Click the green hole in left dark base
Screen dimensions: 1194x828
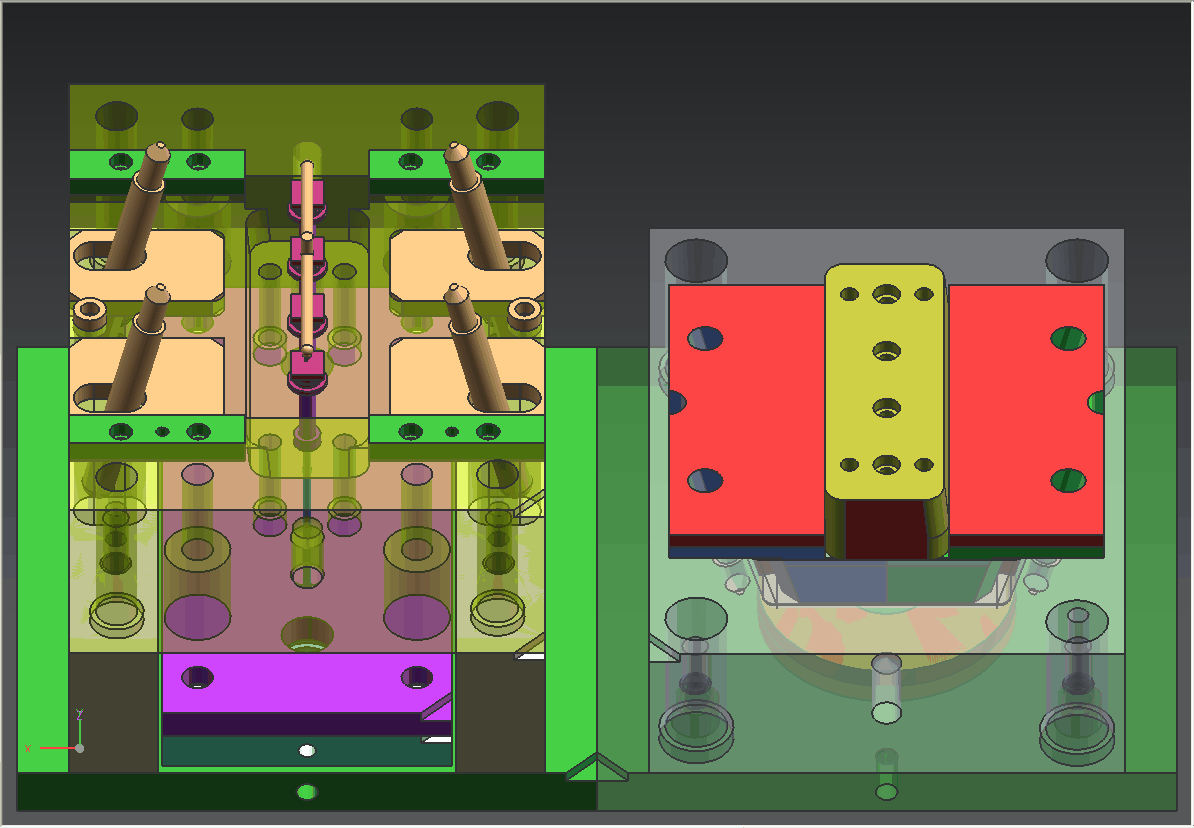pos(307,792)
